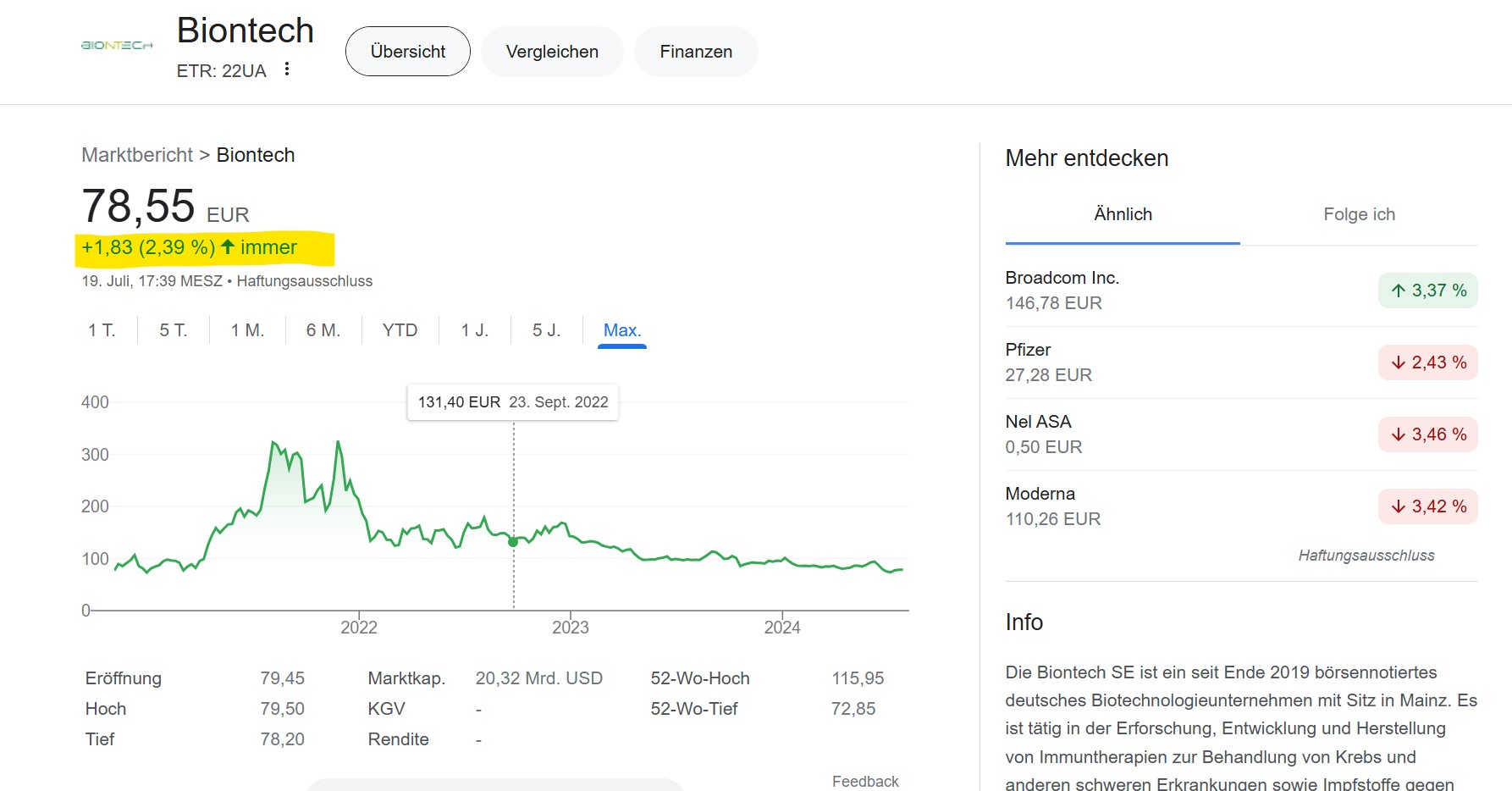The width and height of the screenshot is (1512, 791).
Task: Open the three-dot menu next to ETR: 22UA
Action: point(287,69)
